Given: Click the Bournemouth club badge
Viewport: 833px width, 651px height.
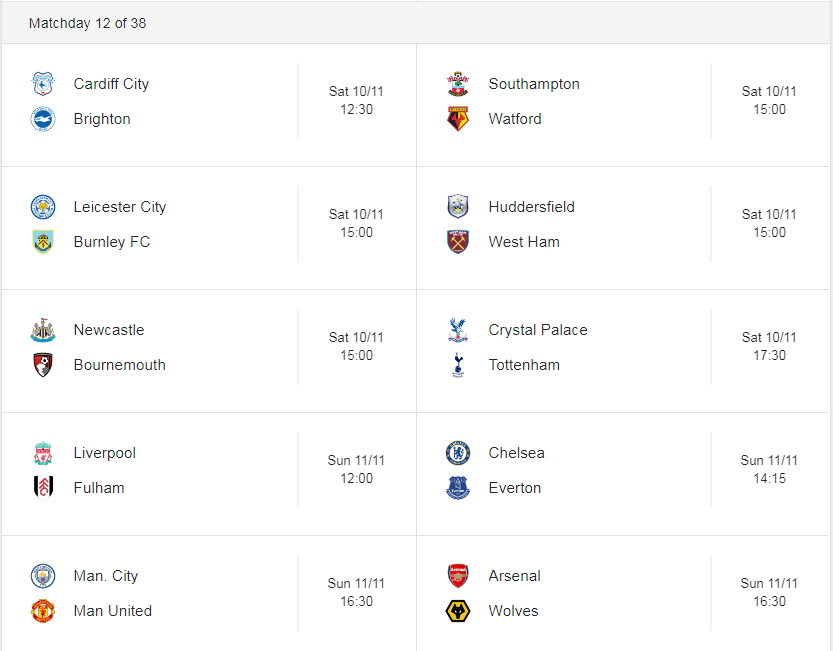Looking at the screenshot, I should (x=42, y=365).
